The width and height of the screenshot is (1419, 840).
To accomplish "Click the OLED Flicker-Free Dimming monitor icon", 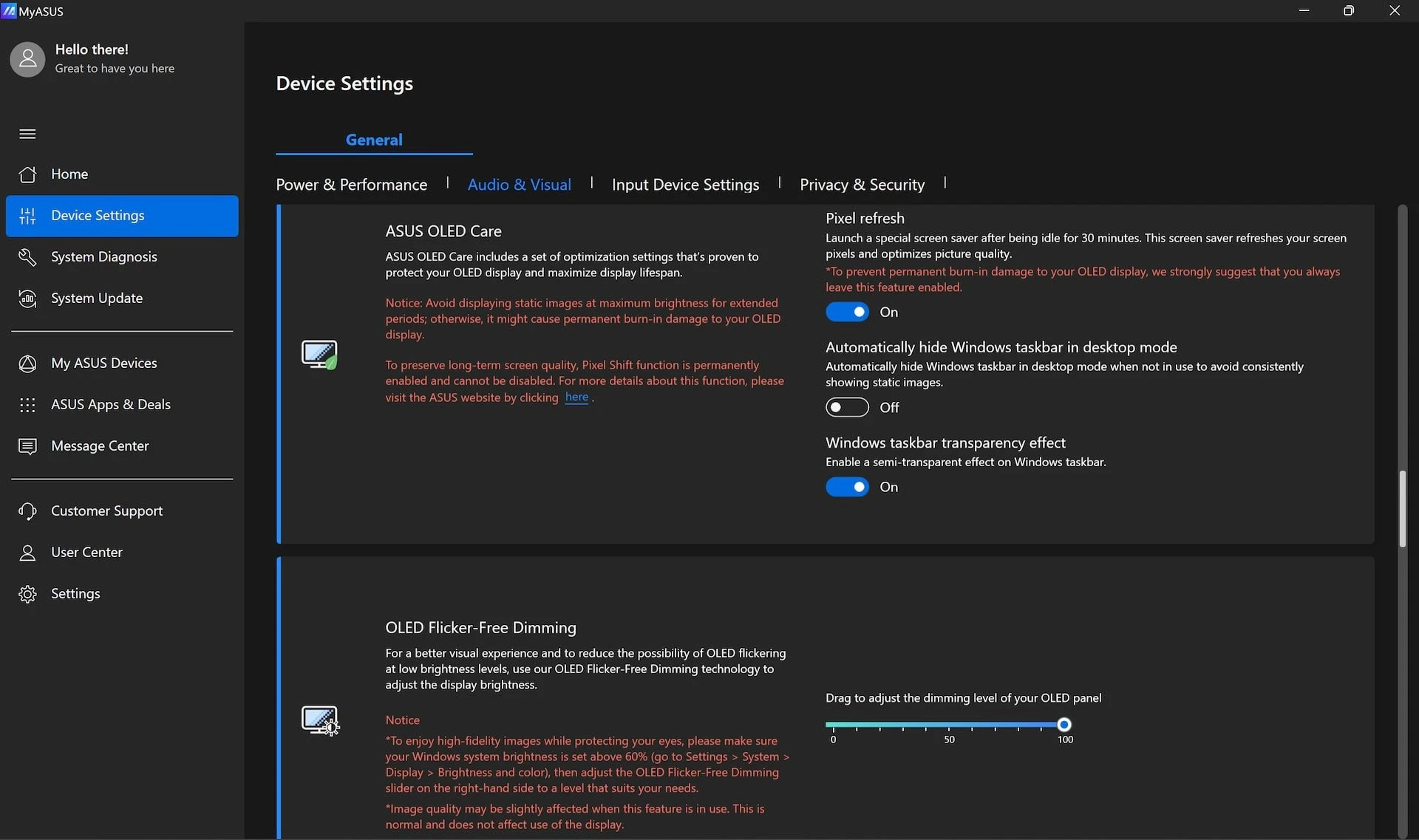I will (x=320, y=720).
